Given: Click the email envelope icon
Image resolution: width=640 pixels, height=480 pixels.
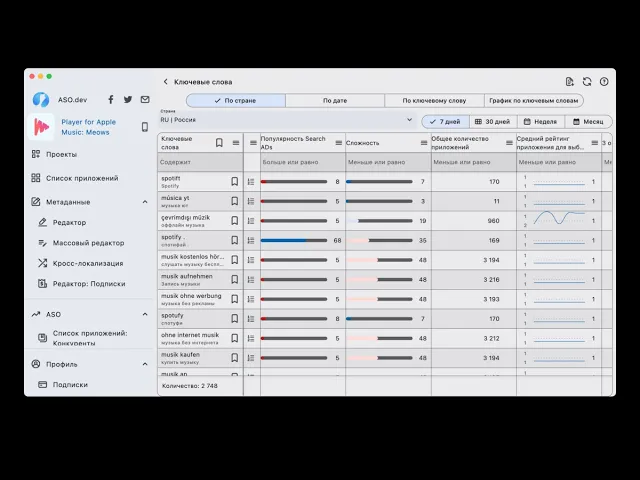Looking at the screenshot, I should (145, 99).
